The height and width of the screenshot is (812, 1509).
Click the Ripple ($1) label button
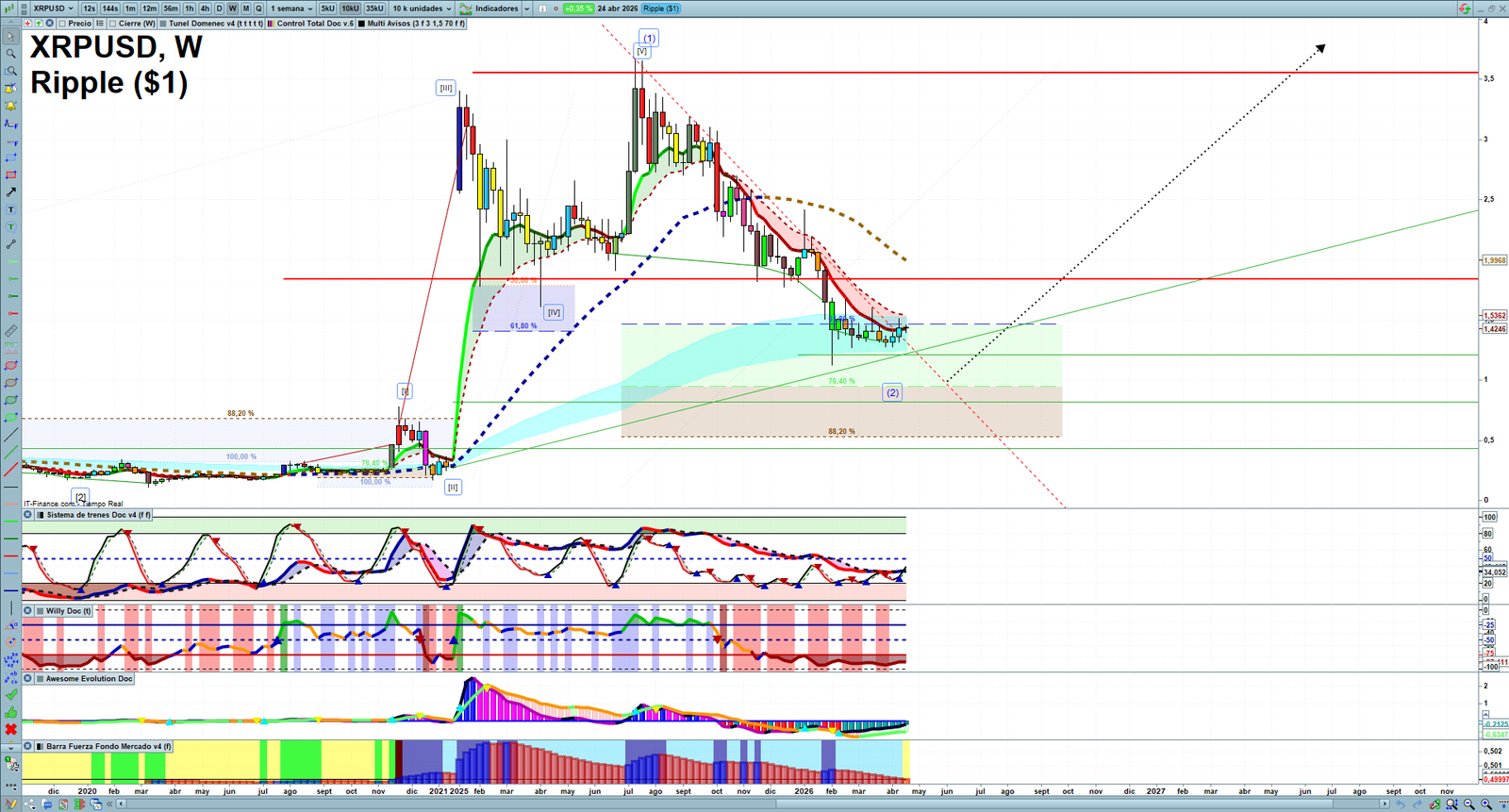tap(660, 8)
